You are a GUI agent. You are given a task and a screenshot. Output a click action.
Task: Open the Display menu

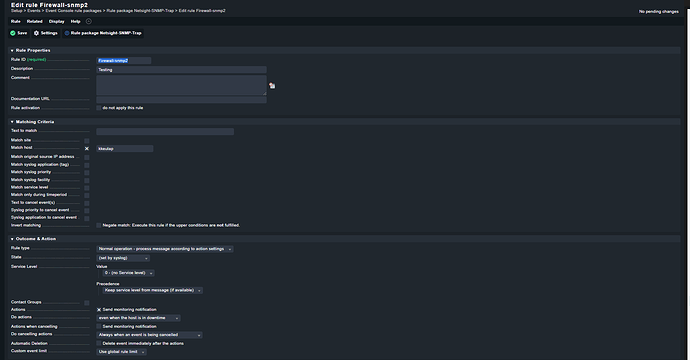pos(56,21)
